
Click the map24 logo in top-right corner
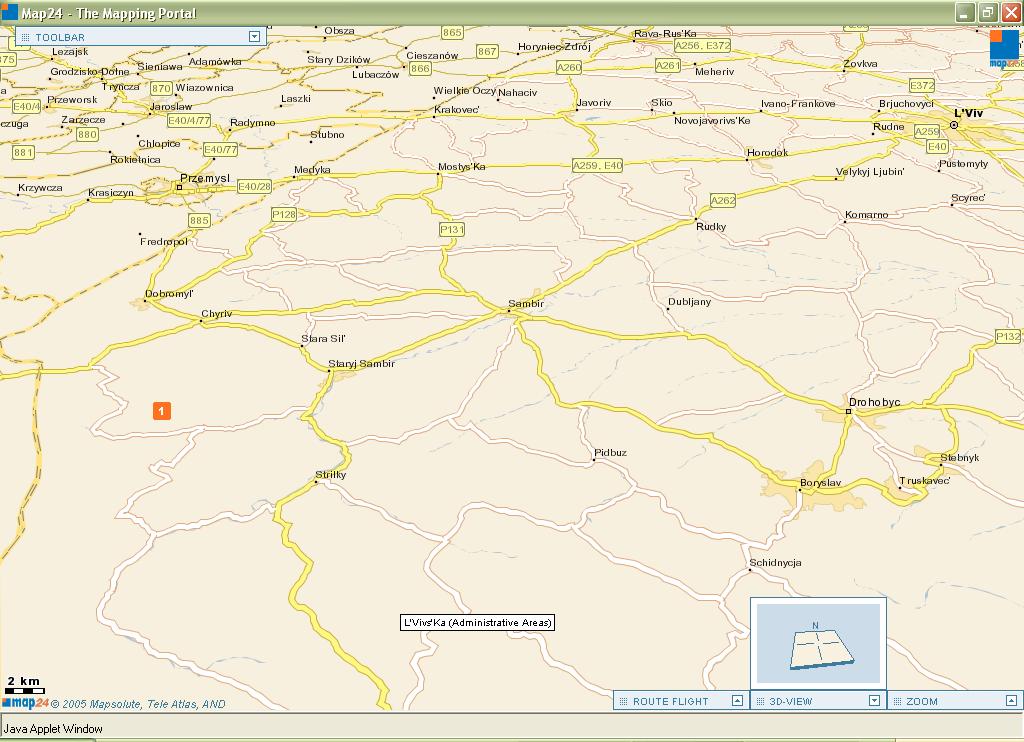[x=1003, y=49]
